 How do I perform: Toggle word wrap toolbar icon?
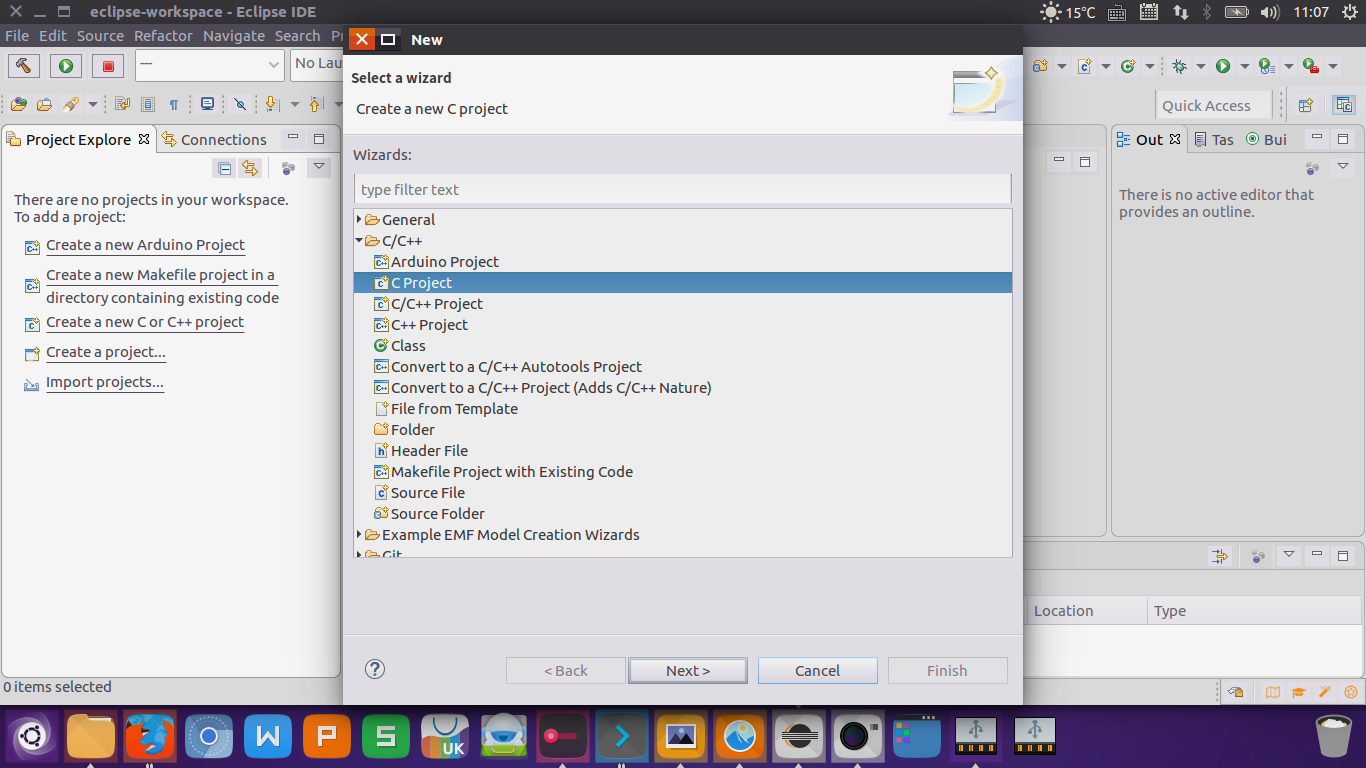(123, 104)
